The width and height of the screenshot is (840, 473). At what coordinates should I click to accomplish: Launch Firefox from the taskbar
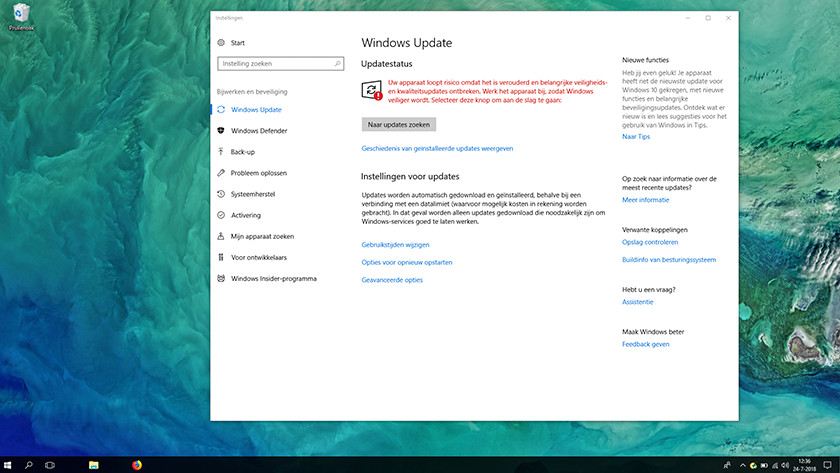137,465
